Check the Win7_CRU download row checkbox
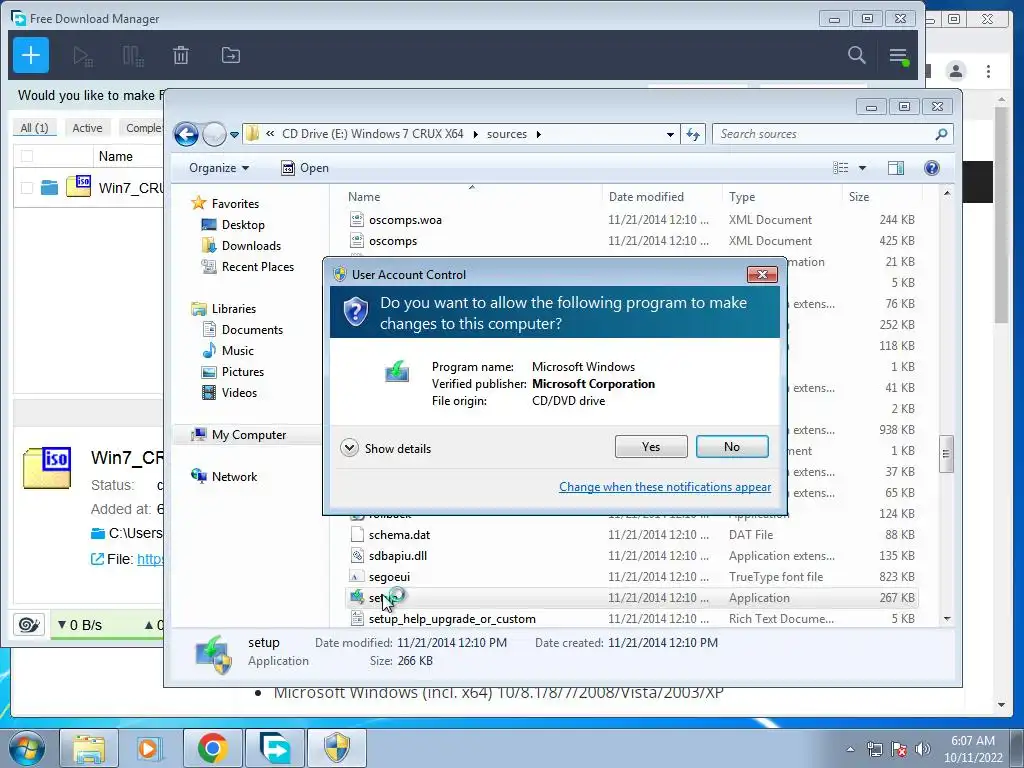Screen dimensions: 1024x768 coord(27,188)
